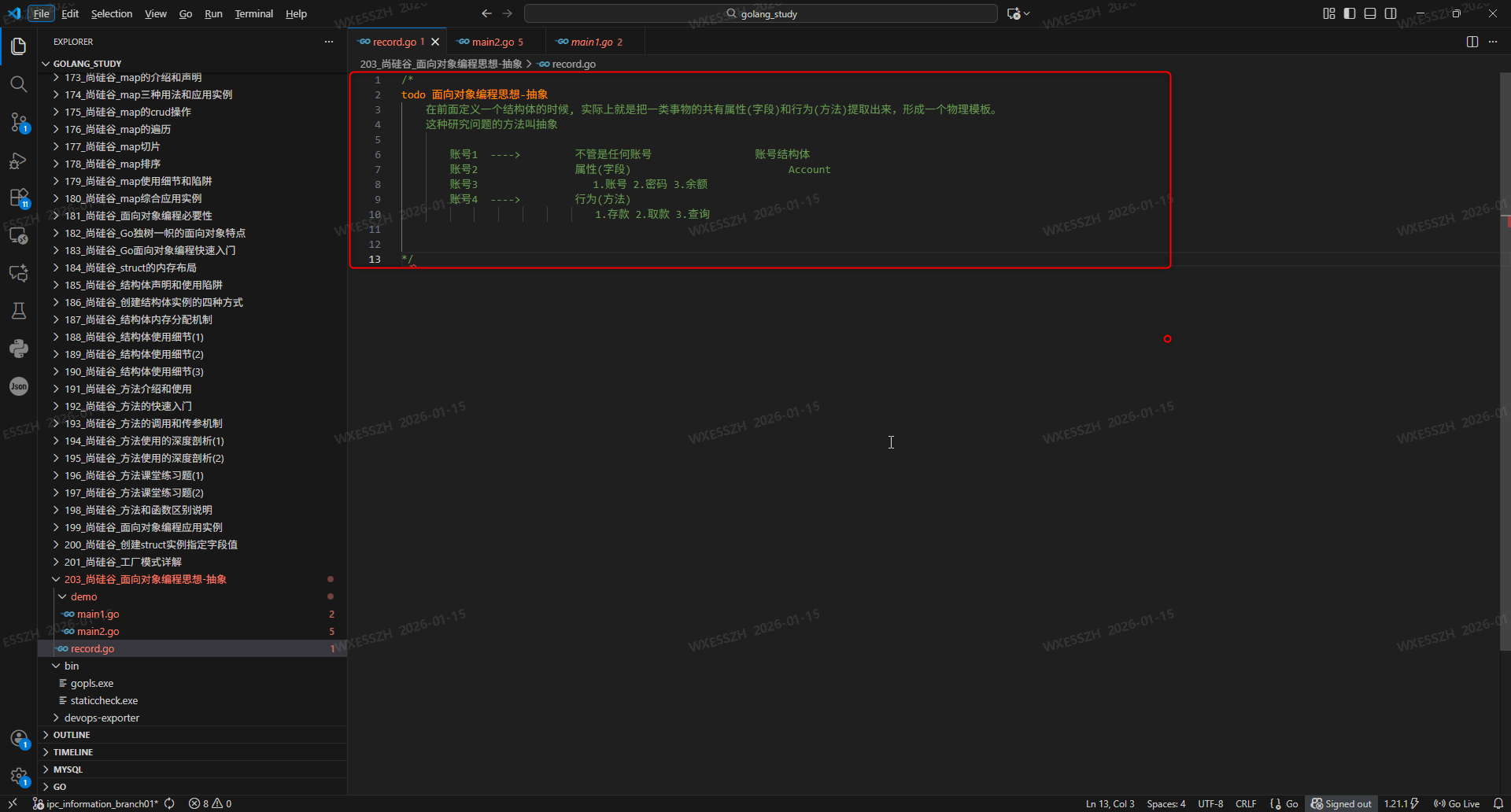The image size is (1511, 812).
Task: Open the Manage settings gear
Action: (x=19, y=777)
